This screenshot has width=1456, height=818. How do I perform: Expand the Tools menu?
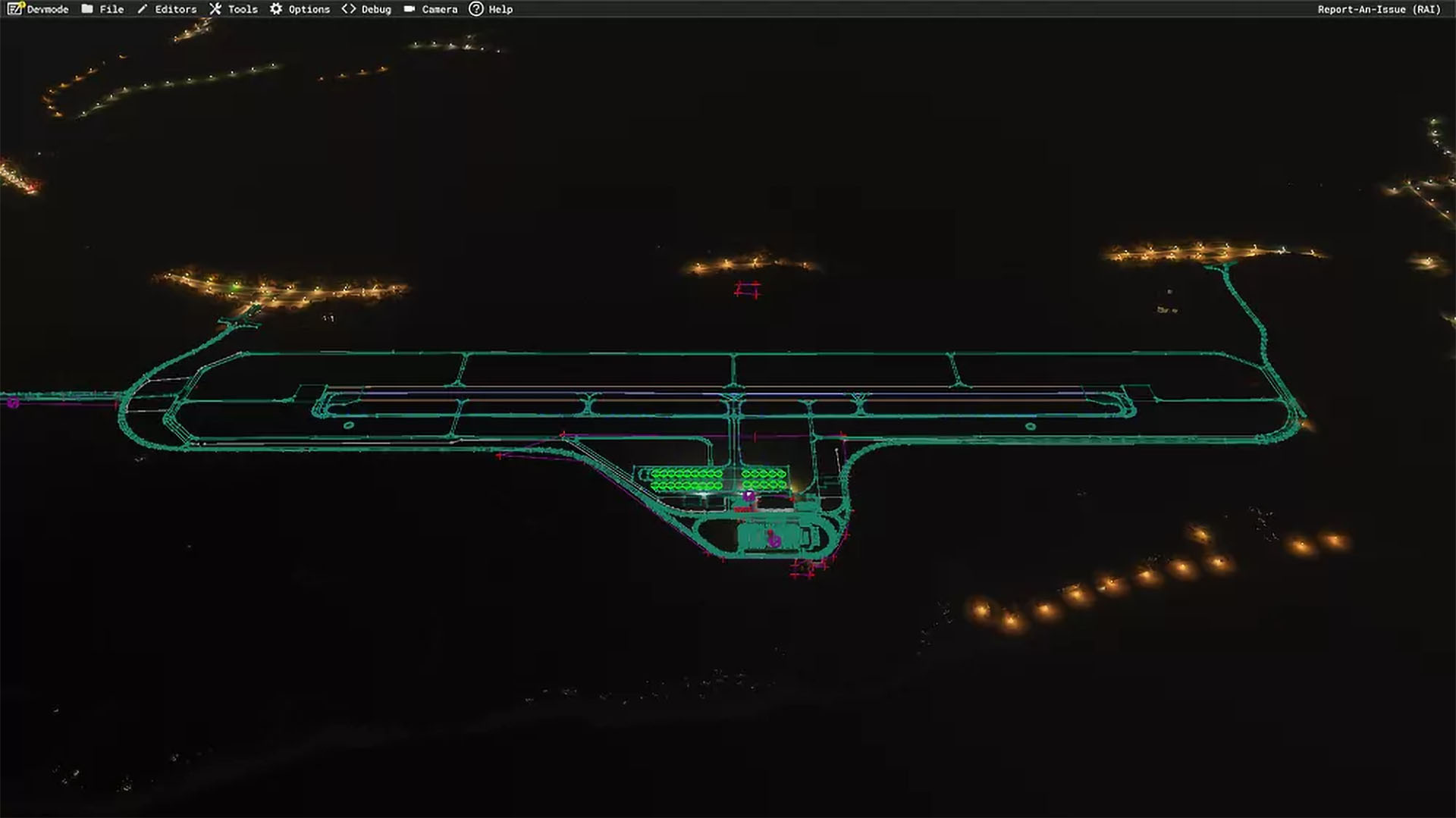[x=243, y=9]
